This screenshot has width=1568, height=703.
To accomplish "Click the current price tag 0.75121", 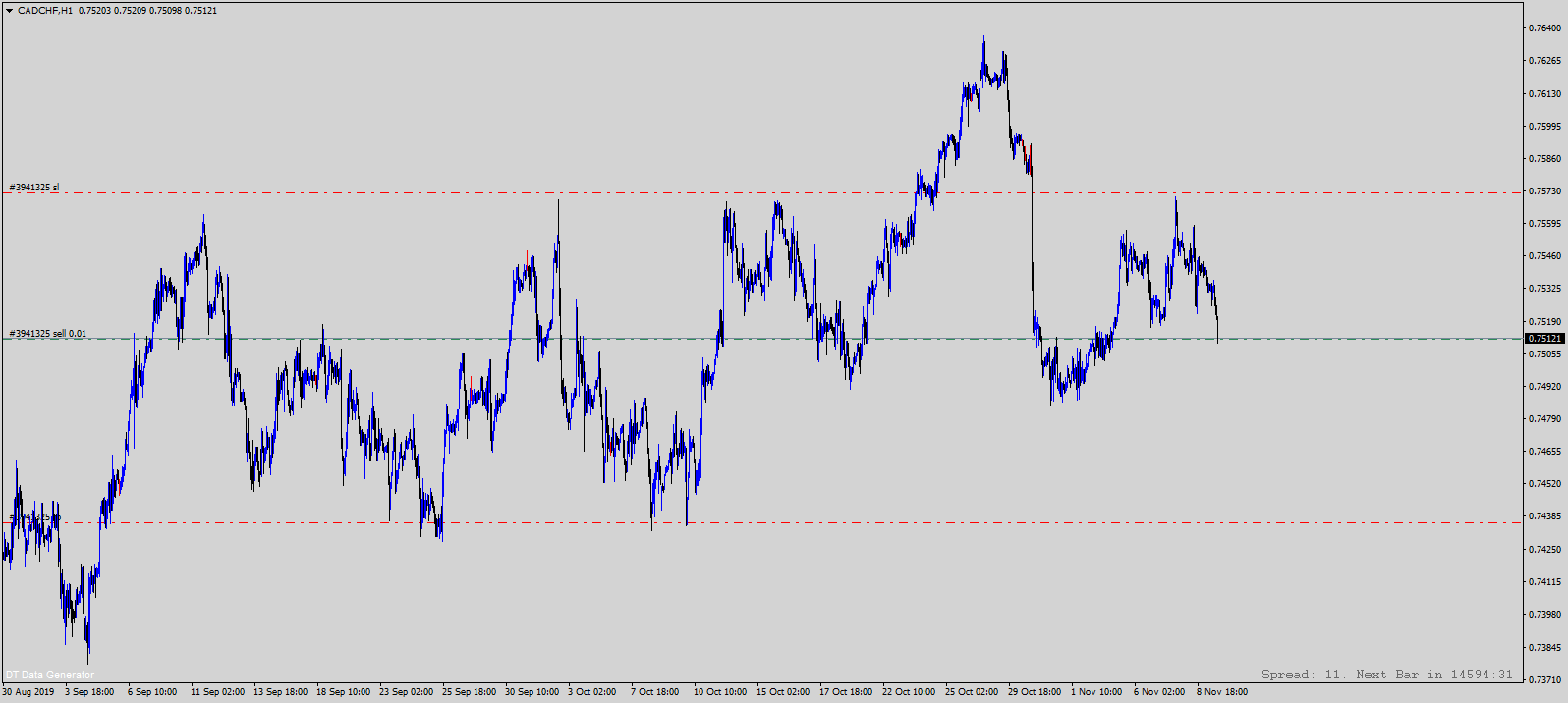I will coord(1543,339).
